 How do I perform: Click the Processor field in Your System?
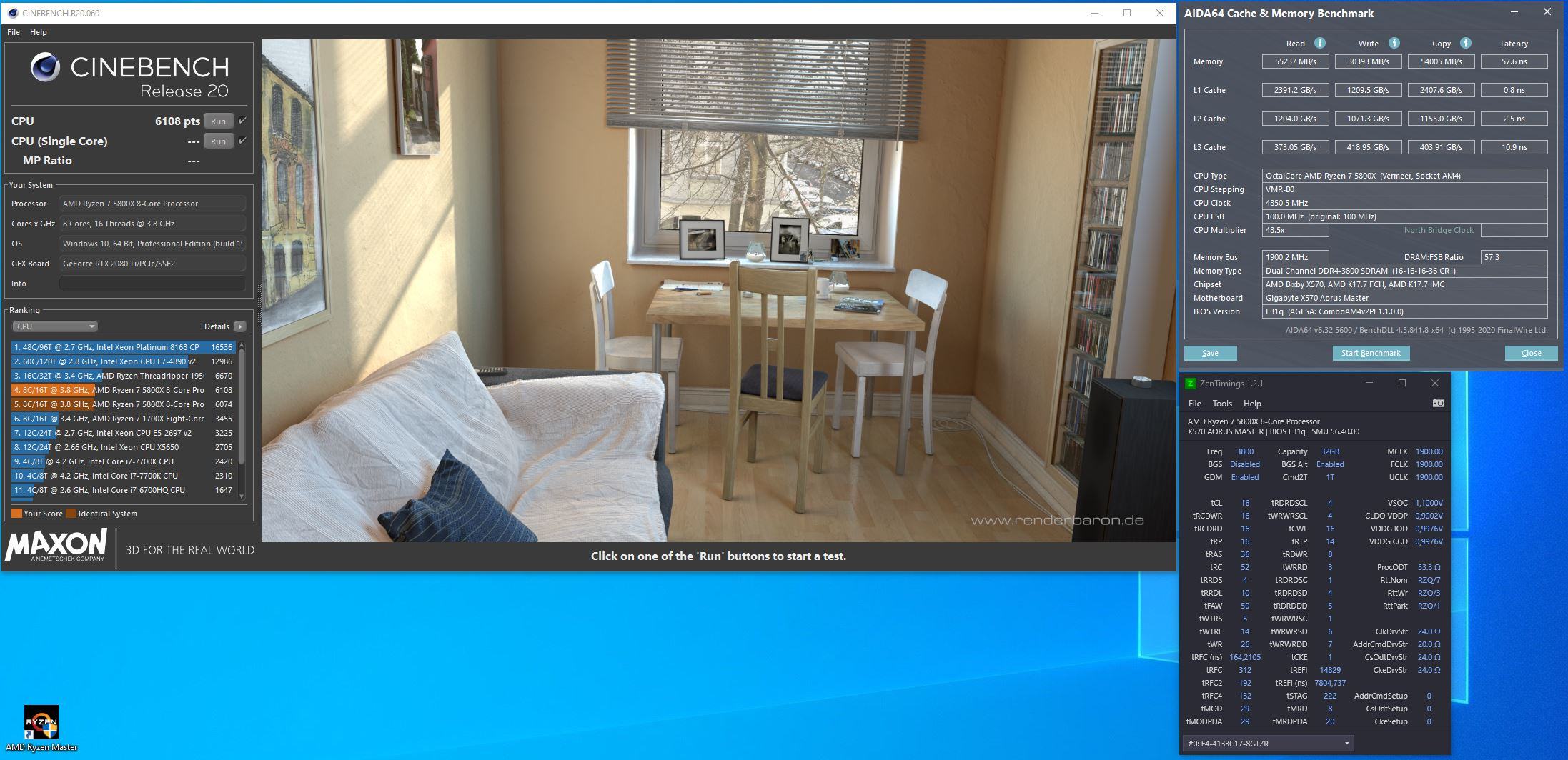[x=152, y=204]
